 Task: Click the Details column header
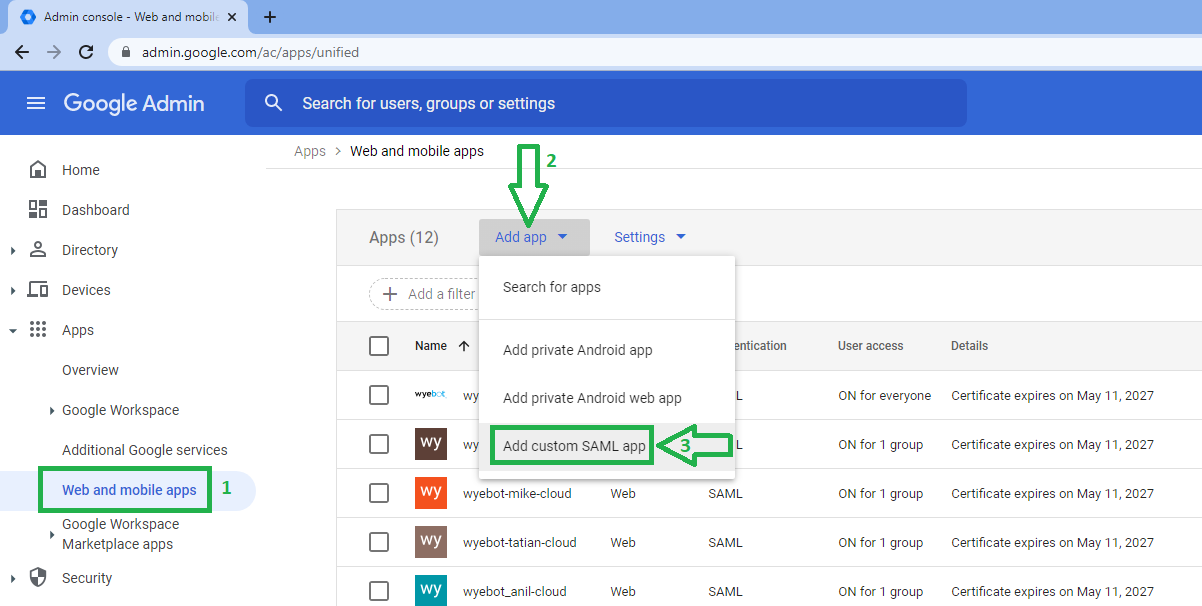coord(969,346)
